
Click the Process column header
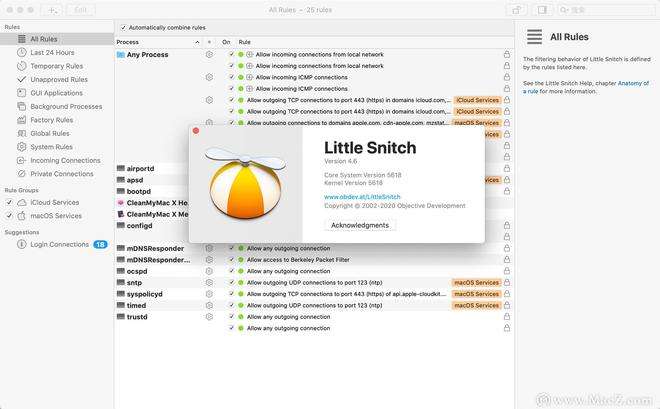point(128,42)
